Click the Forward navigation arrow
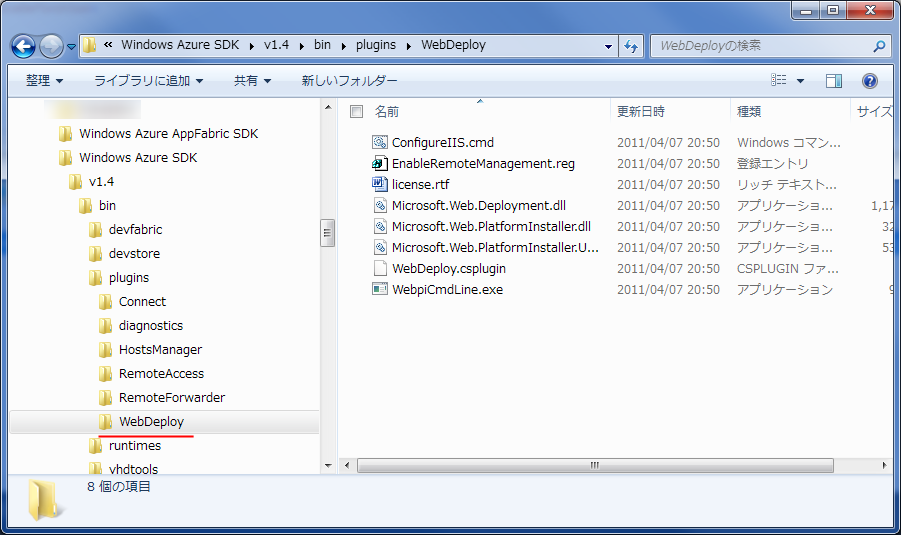This screenshot has height=535, width=901. coord(51,47)
